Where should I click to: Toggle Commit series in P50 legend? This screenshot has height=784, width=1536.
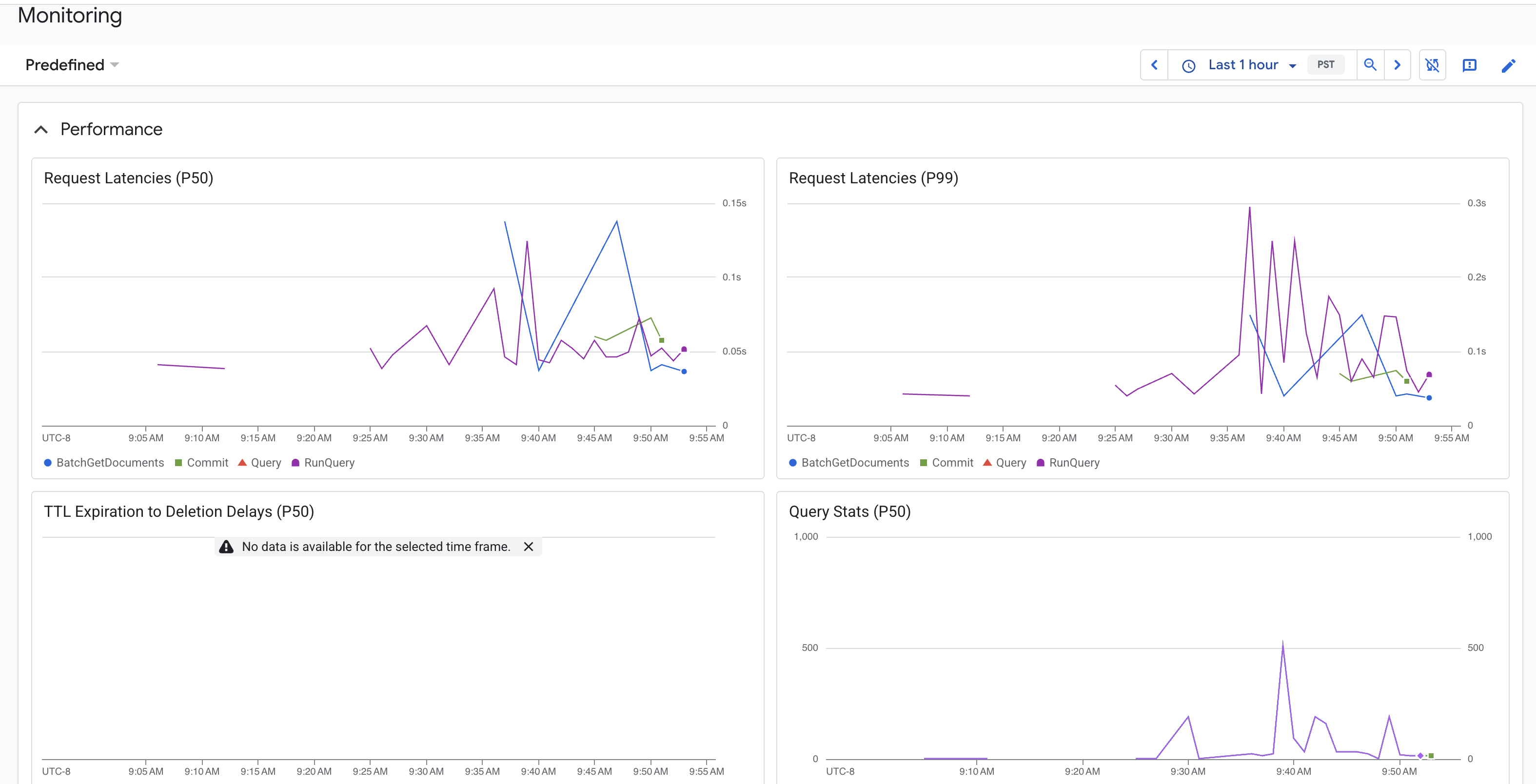point(201,463)
